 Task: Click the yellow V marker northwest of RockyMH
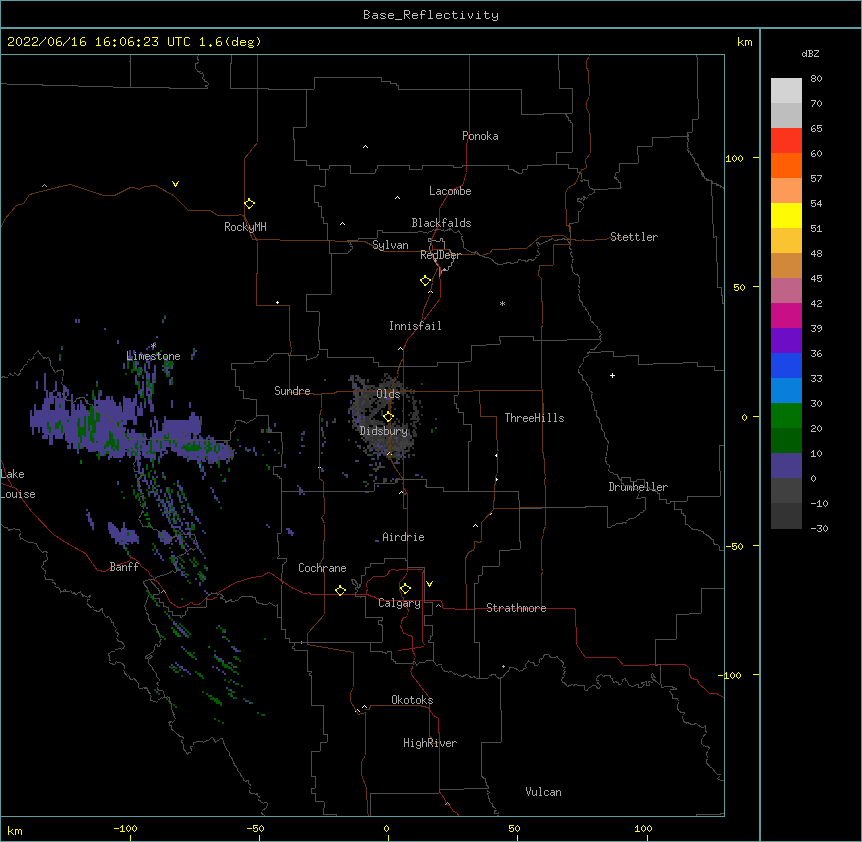(175, 184)
